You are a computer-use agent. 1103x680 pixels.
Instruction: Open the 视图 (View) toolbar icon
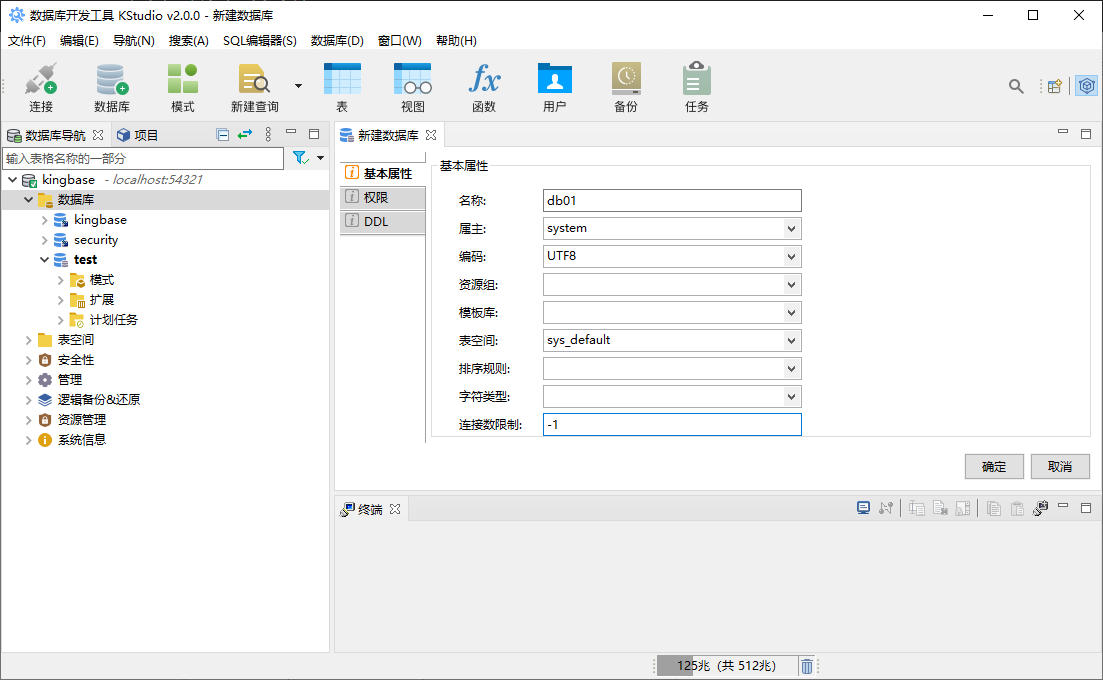point(412,80)
